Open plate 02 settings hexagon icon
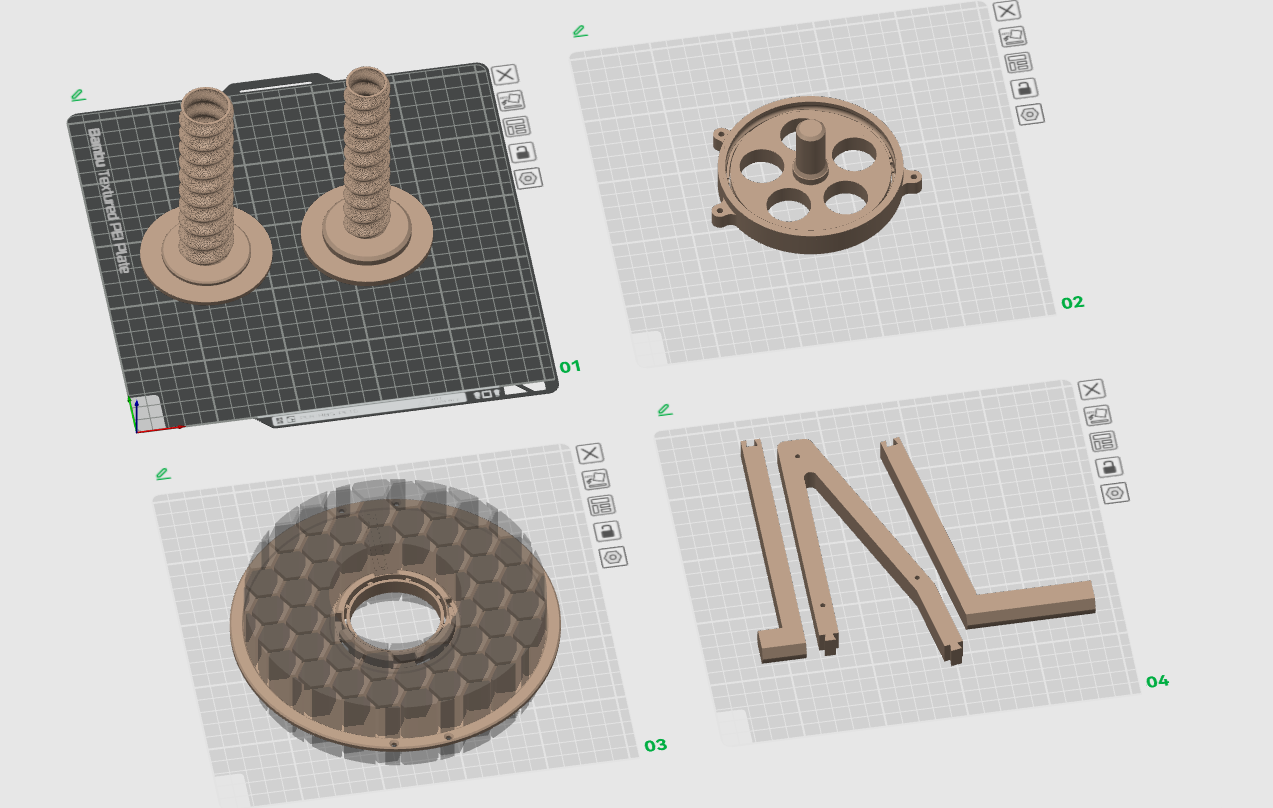Screen dimensions: 1273x808 click(x=1030, y=114)
